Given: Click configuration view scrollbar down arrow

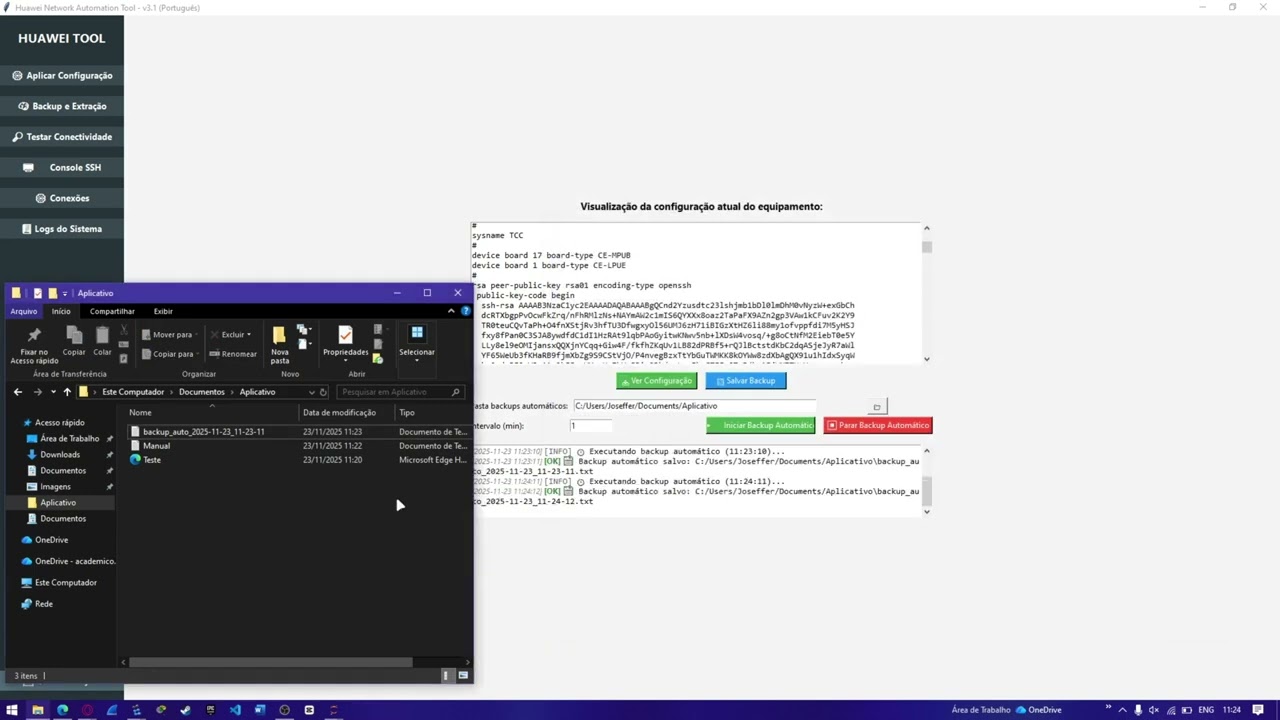Looking at the screenshot, I should click(x=927, y=359).
